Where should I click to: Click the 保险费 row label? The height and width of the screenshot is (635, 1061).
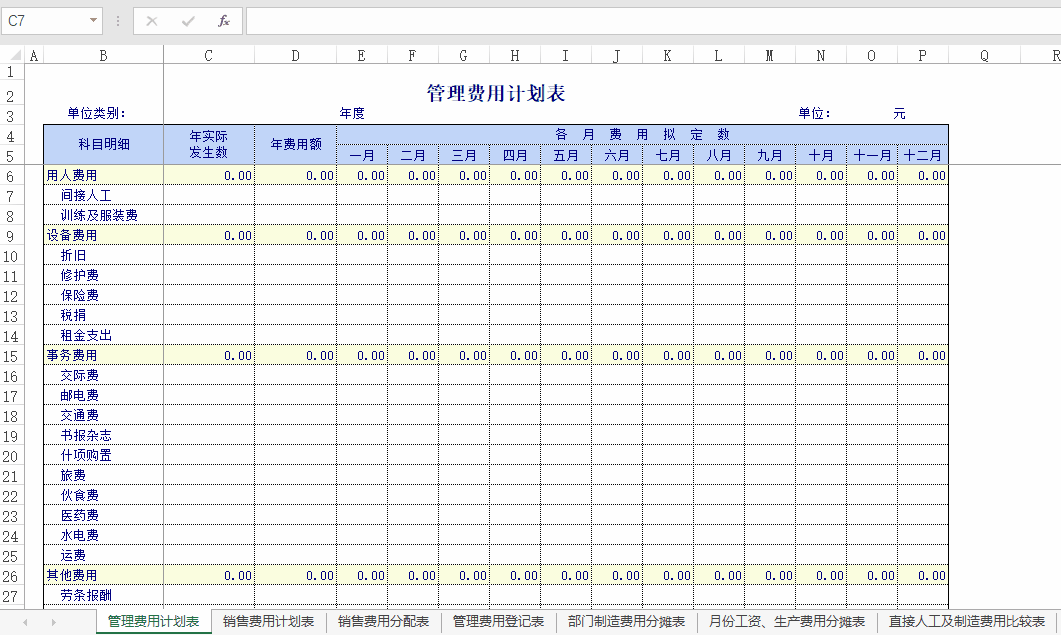[x=79, y=295]
